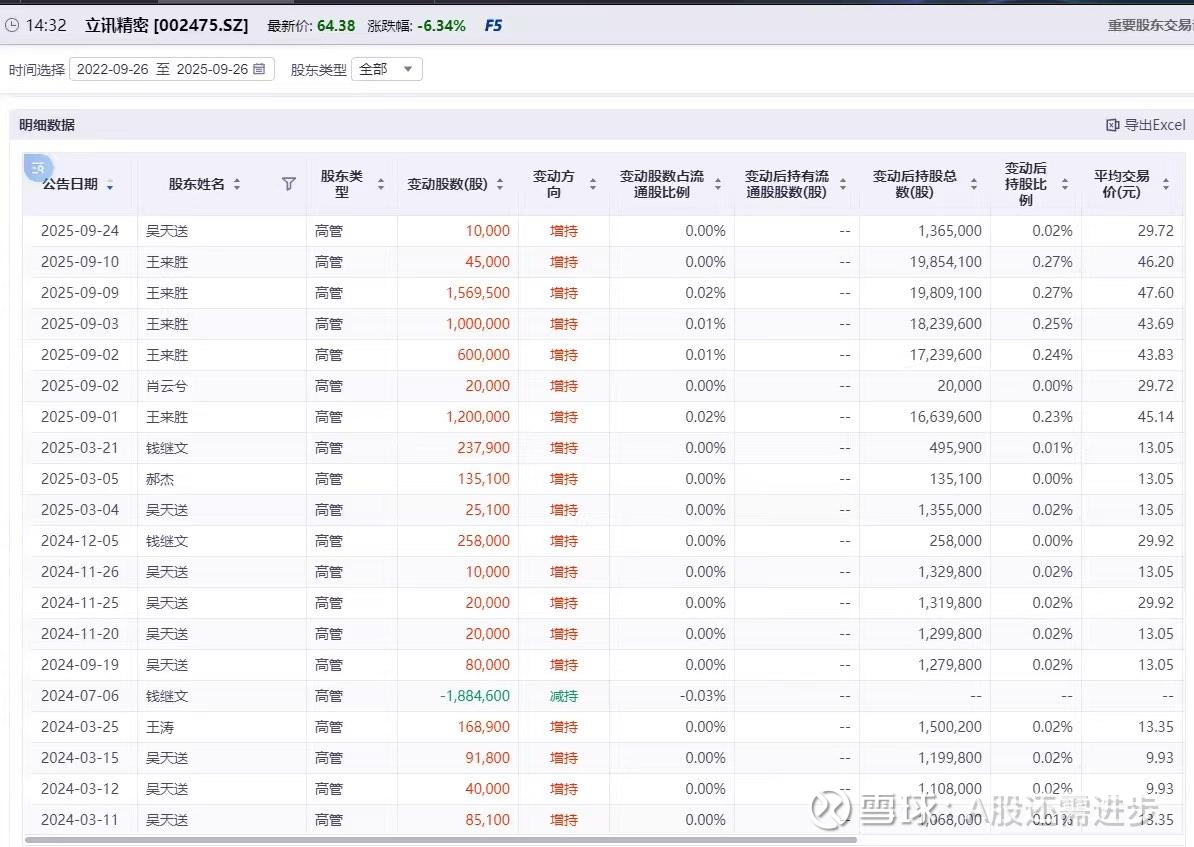
Task: Click the filter funnel icon in 股东姓名 column
Action: pos(289,184)
